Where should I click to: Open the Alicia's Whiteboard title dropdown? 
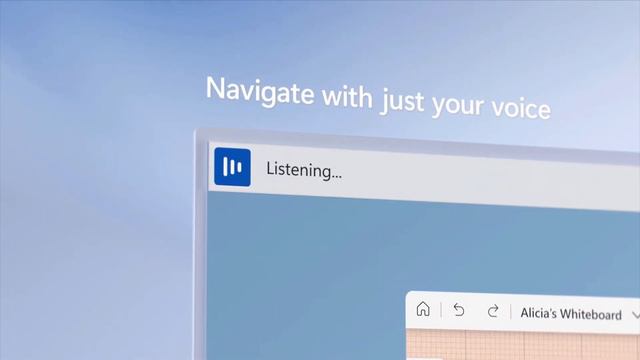pos(579,314)
